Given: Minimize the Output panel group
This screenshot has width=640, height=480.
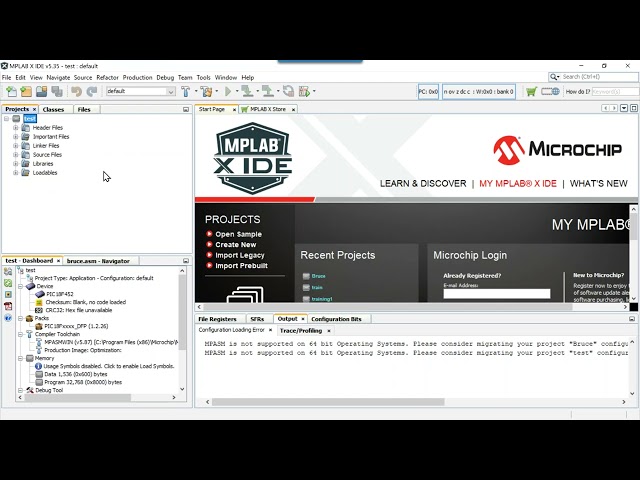Looking at the screenshot, I should point(632,319).
